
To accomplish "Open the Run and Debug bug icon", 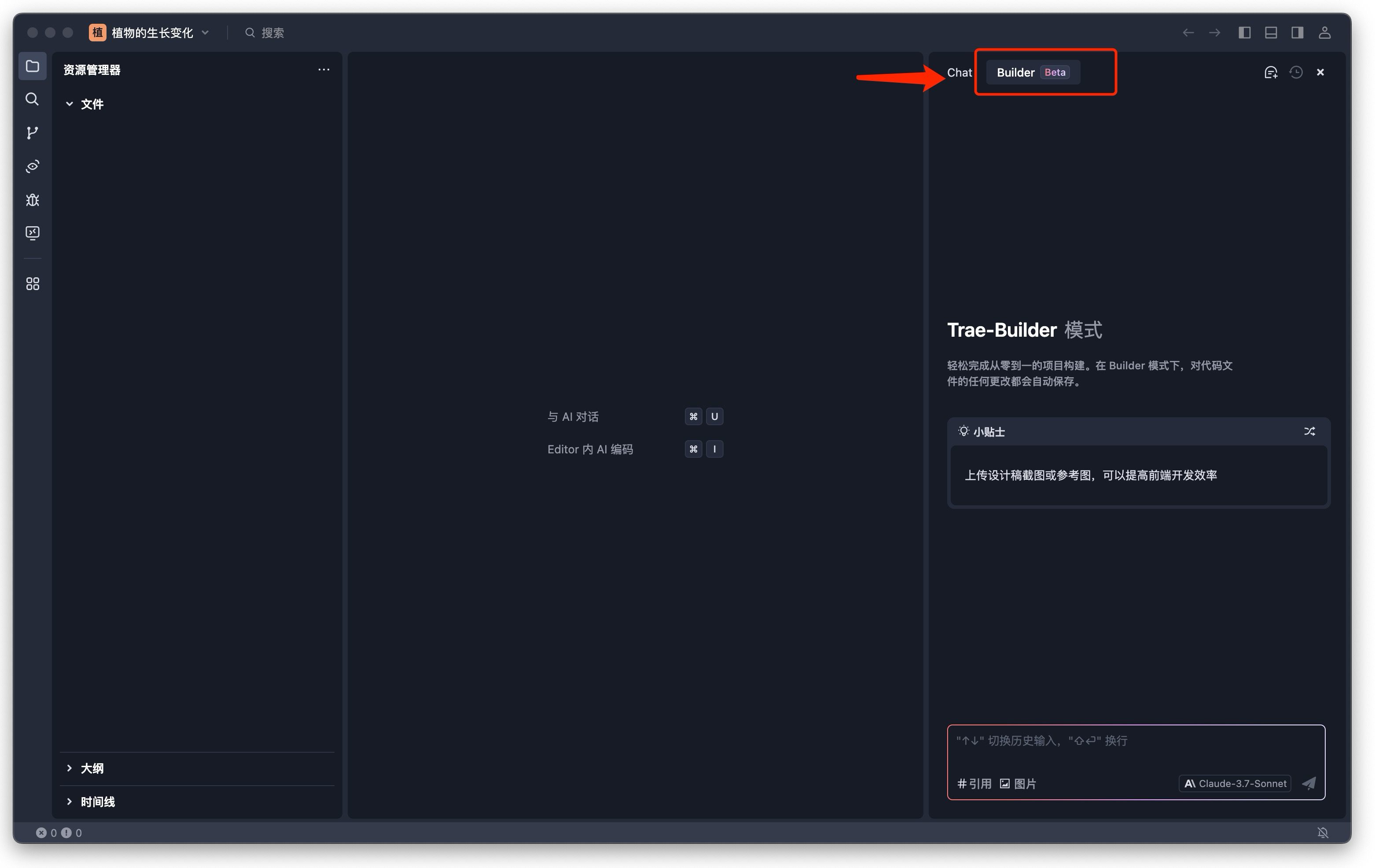I will [x=33, y=200].
